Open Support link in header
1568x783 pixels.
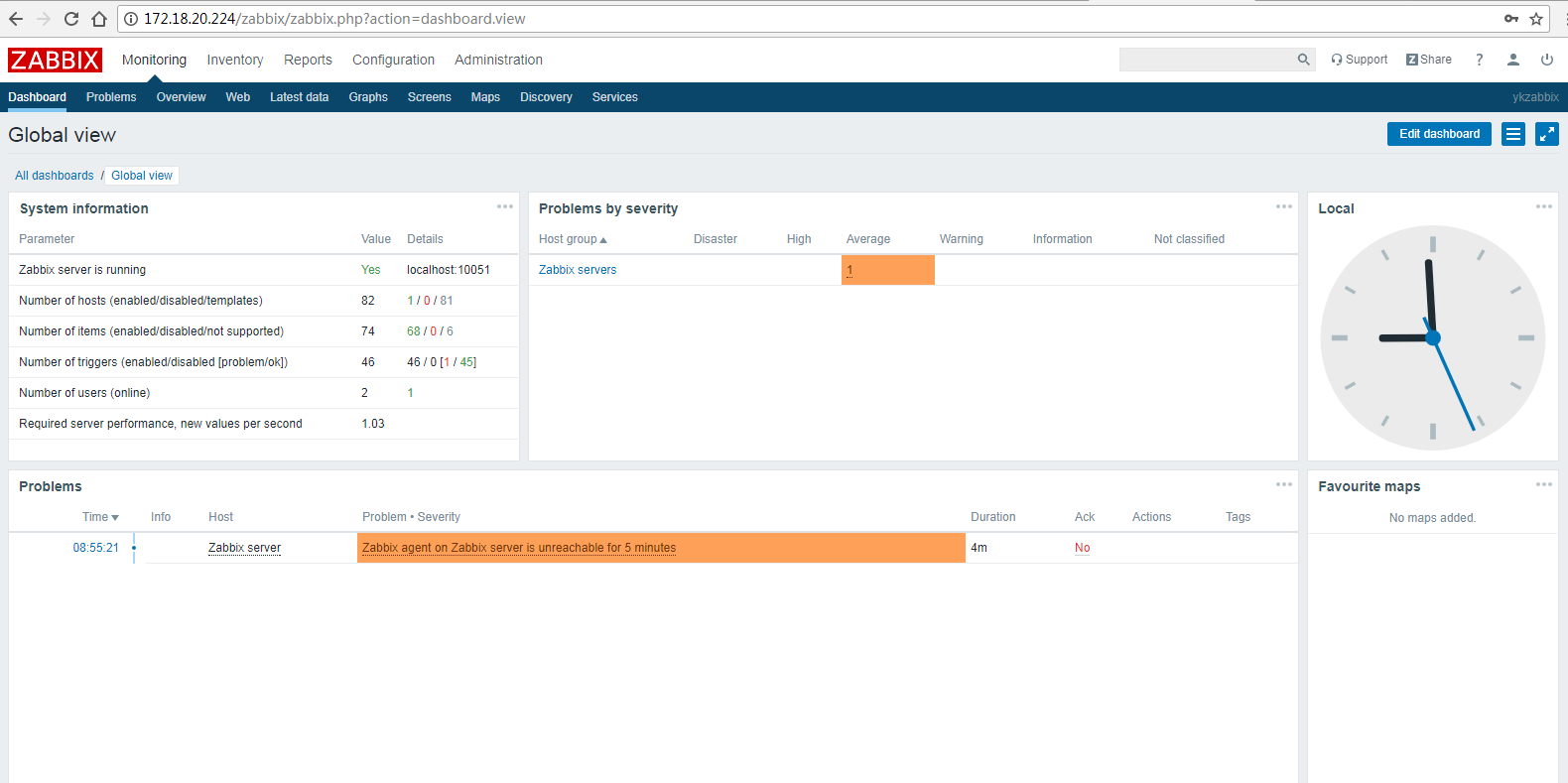click(x=1360, y=60)
